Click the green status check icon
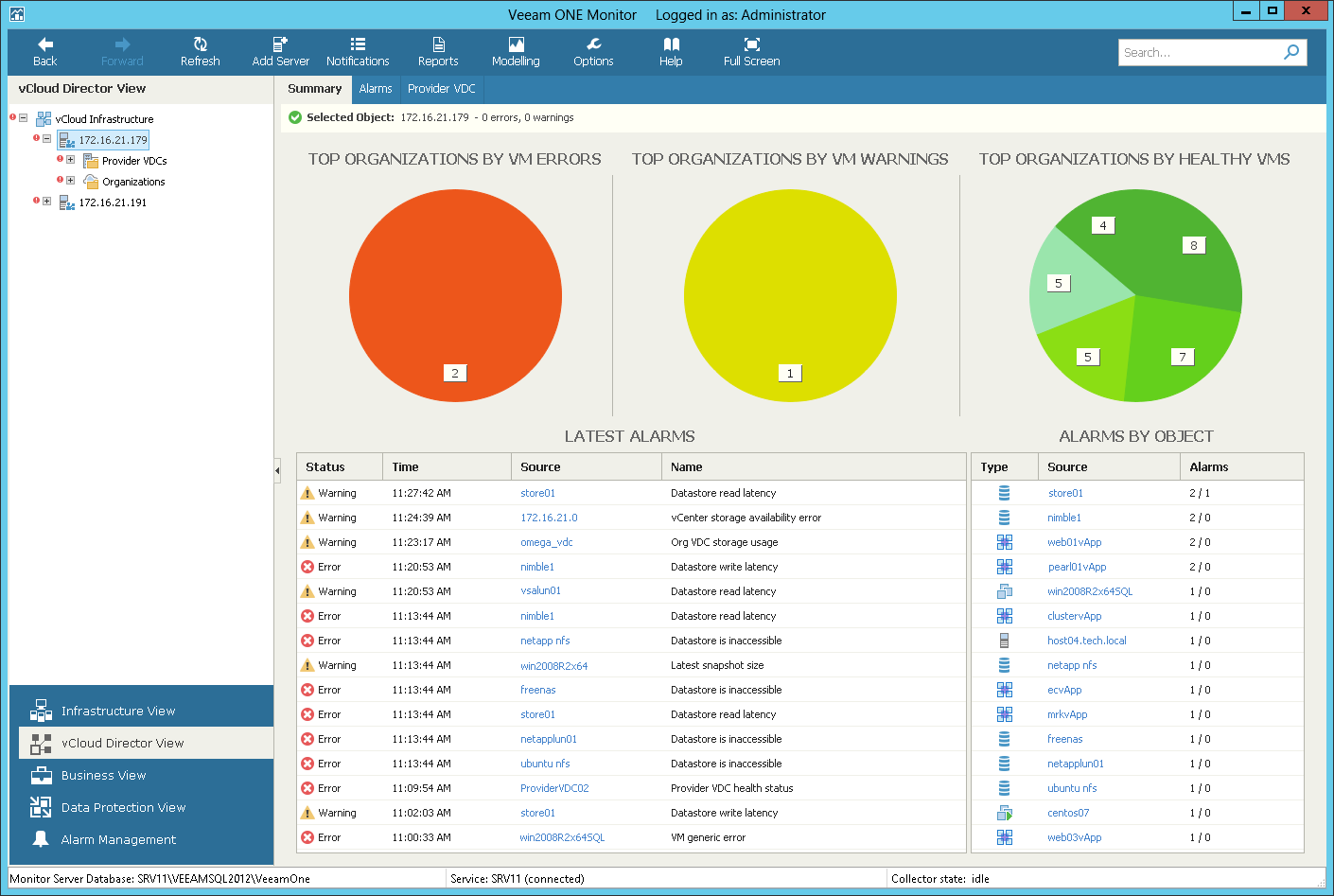 click(x=295, y=117)
